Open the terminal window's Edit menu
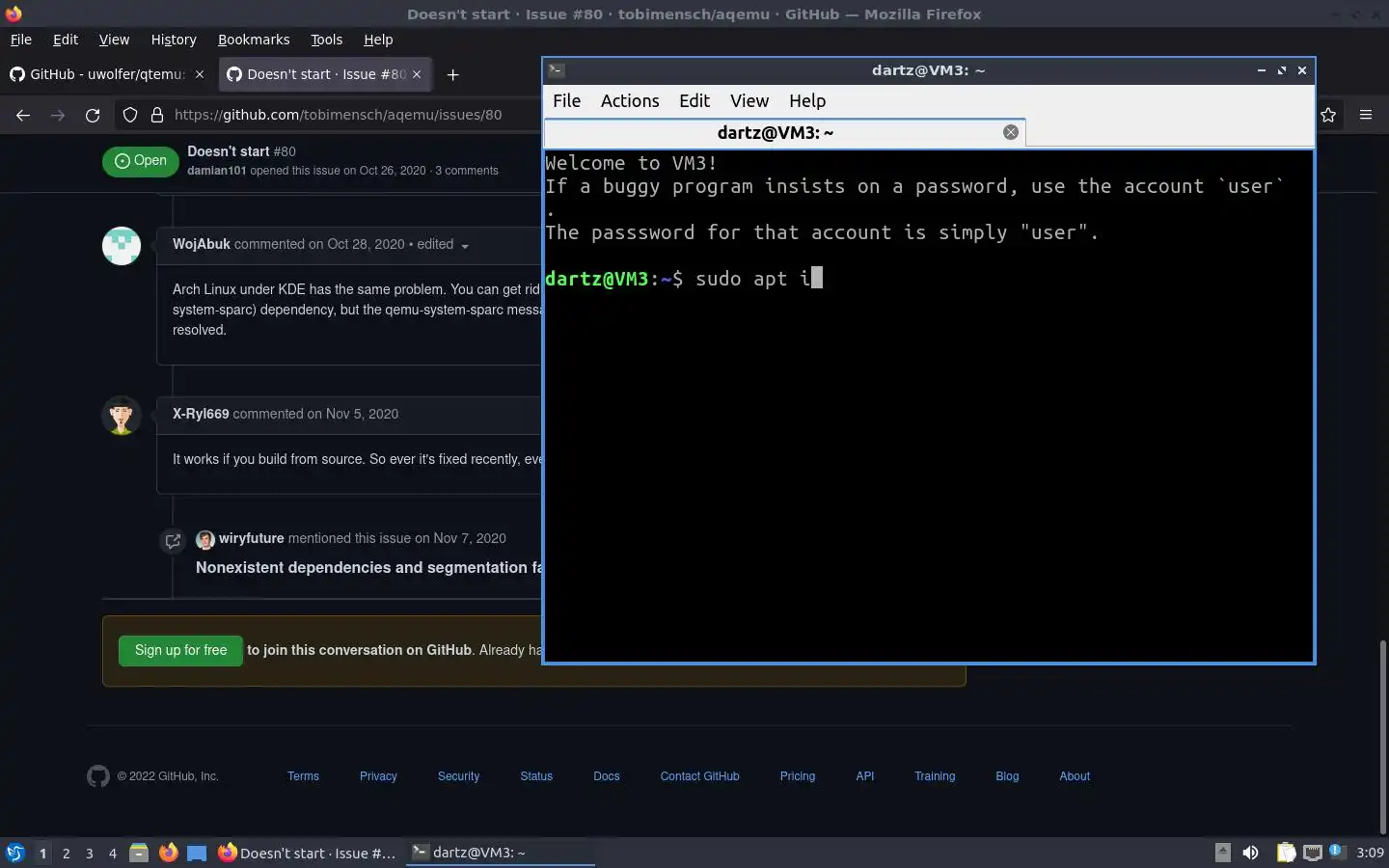The width and height of the screenshot is (1389, 868). coord(694,101)
